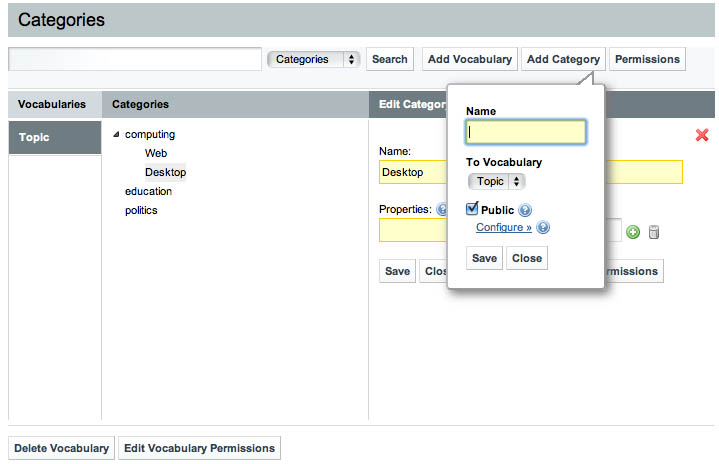The width and height of the screenshot is (719, 464).
Task: Select the education category
Action: coord(148,191)
